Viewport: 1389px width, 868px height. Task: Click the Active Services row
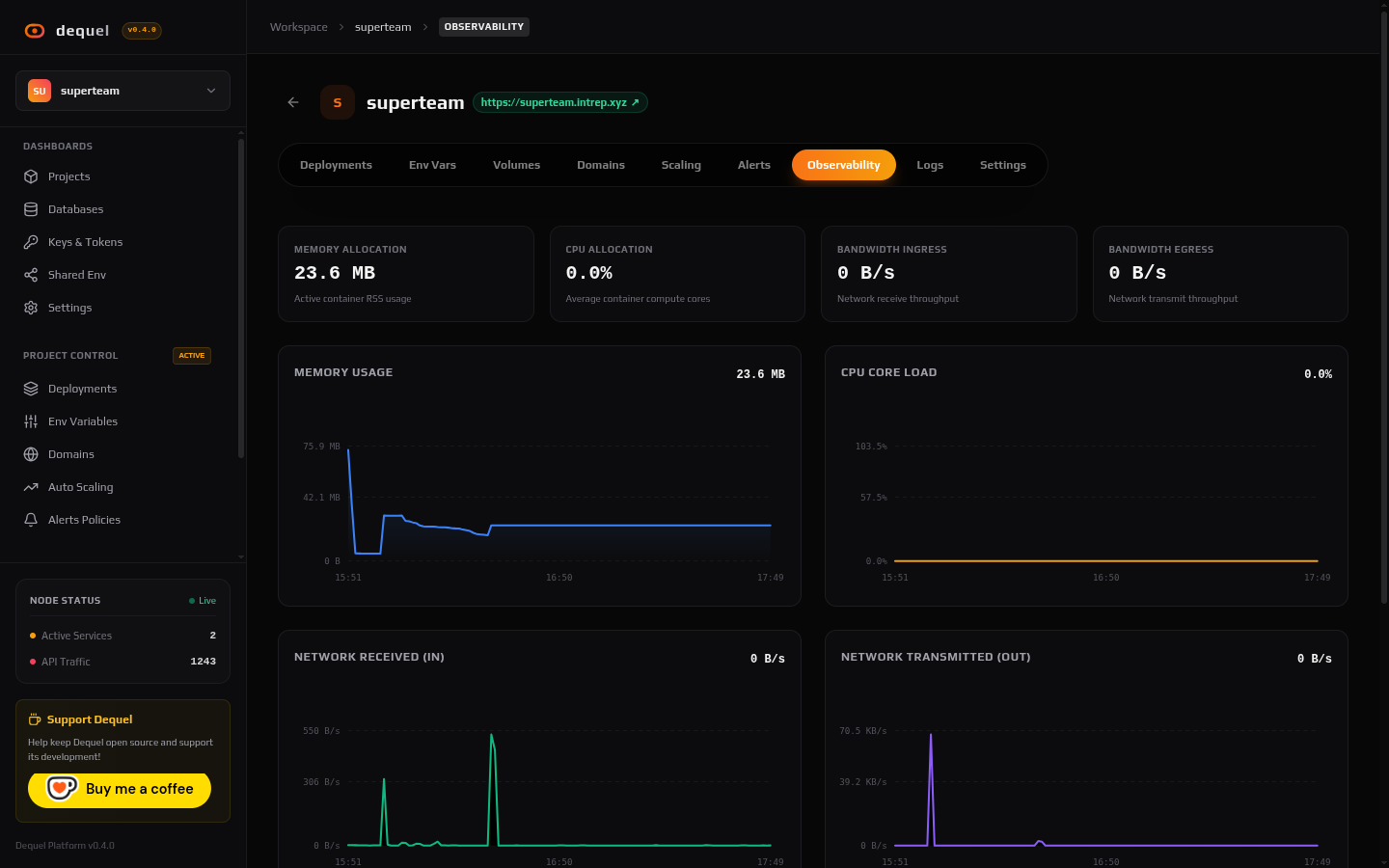tap(123, 636)
